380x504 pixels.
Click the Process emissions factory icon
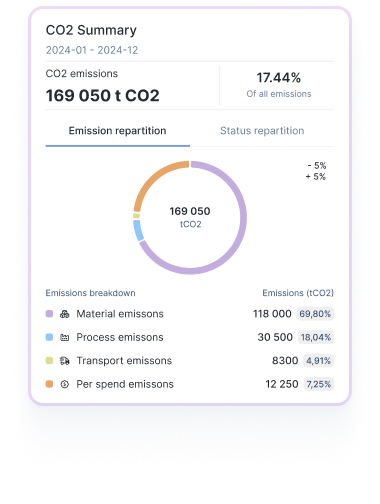pos(65,337)
